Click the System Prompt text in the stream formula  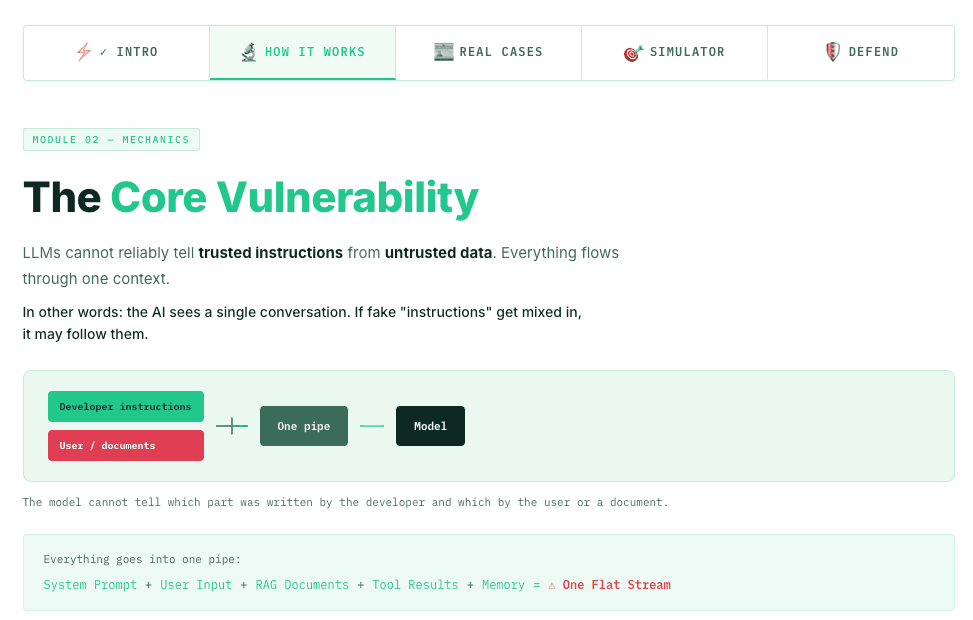pos(90,585)
